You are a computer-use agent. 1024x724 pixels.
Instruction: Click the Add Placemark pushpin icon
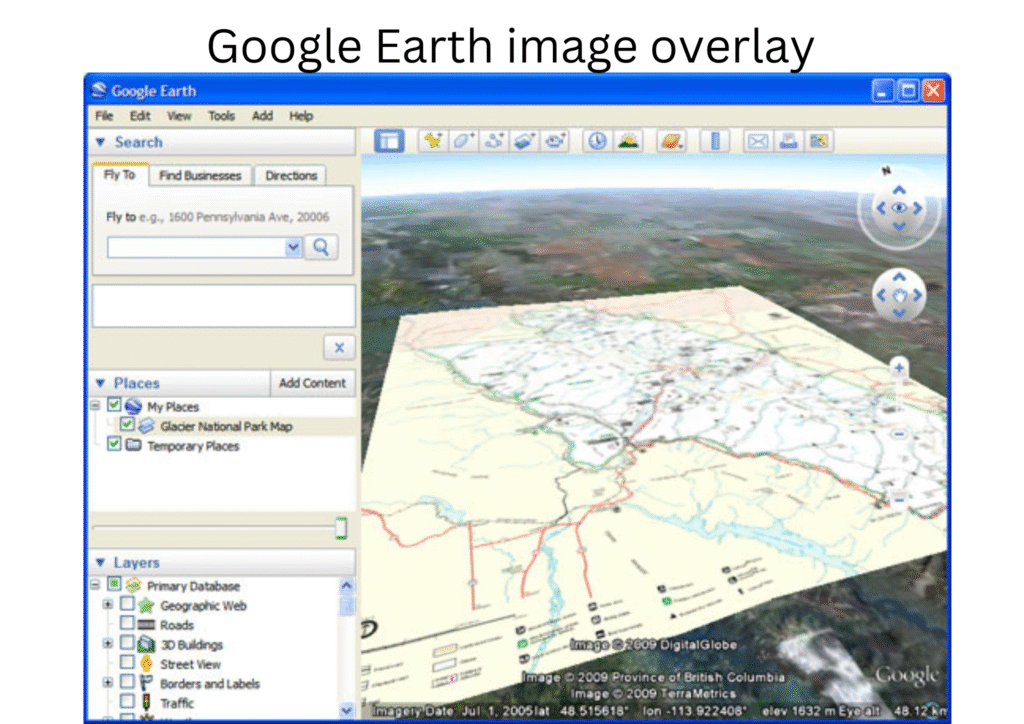point(432,141)
